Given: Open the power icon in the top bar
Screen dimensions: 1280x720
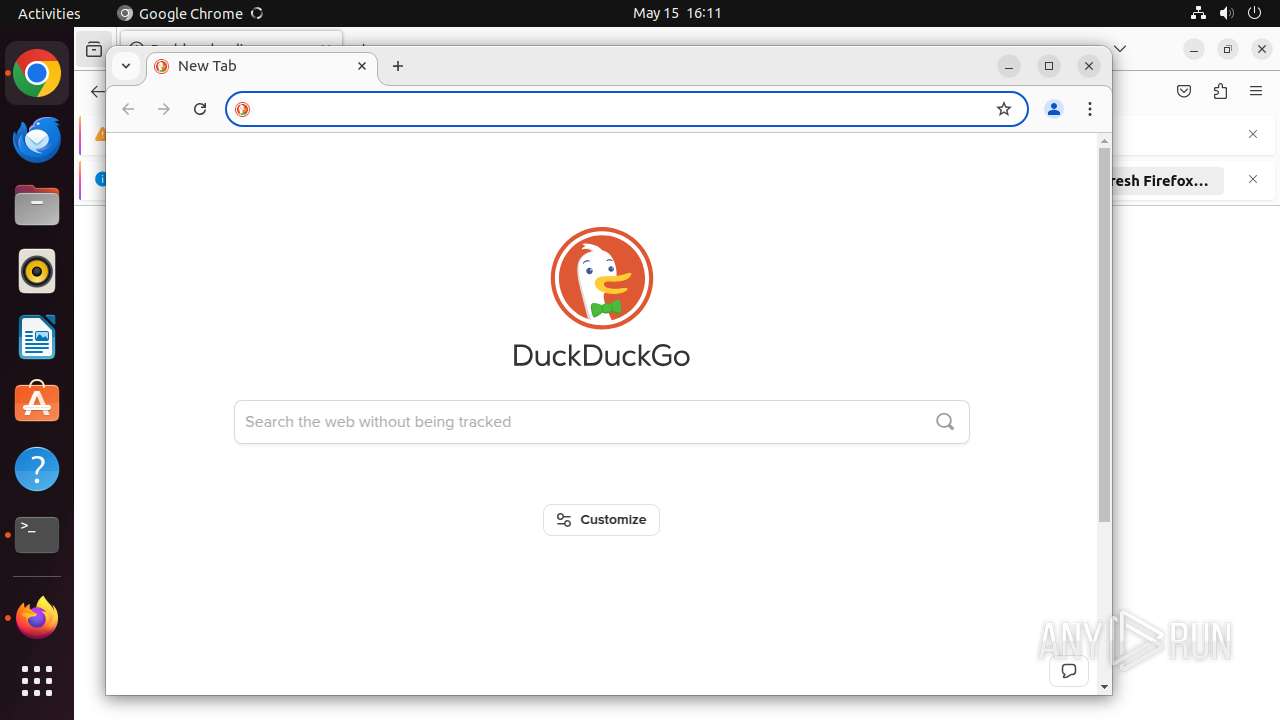Looking at the screenshot, I should [1255, 13].
